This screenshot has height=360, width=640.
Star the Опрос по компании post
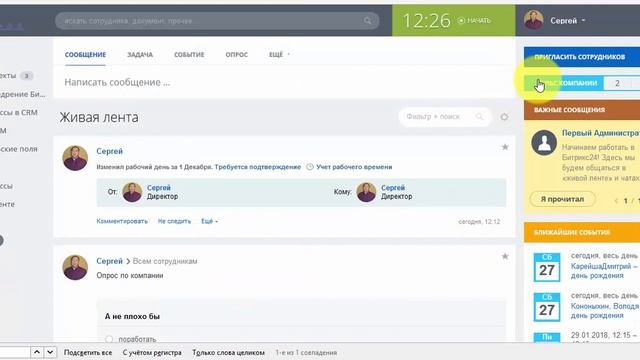click(505, 256)
